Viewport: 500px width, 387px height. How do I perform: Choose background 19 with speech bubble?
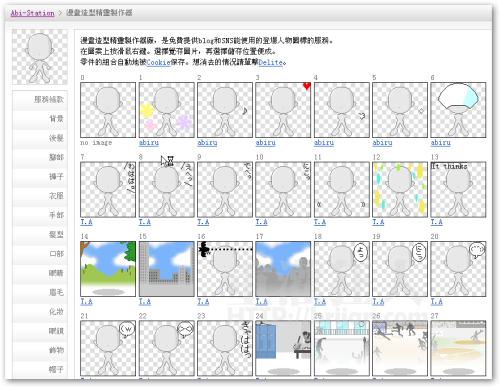(400, 269)
